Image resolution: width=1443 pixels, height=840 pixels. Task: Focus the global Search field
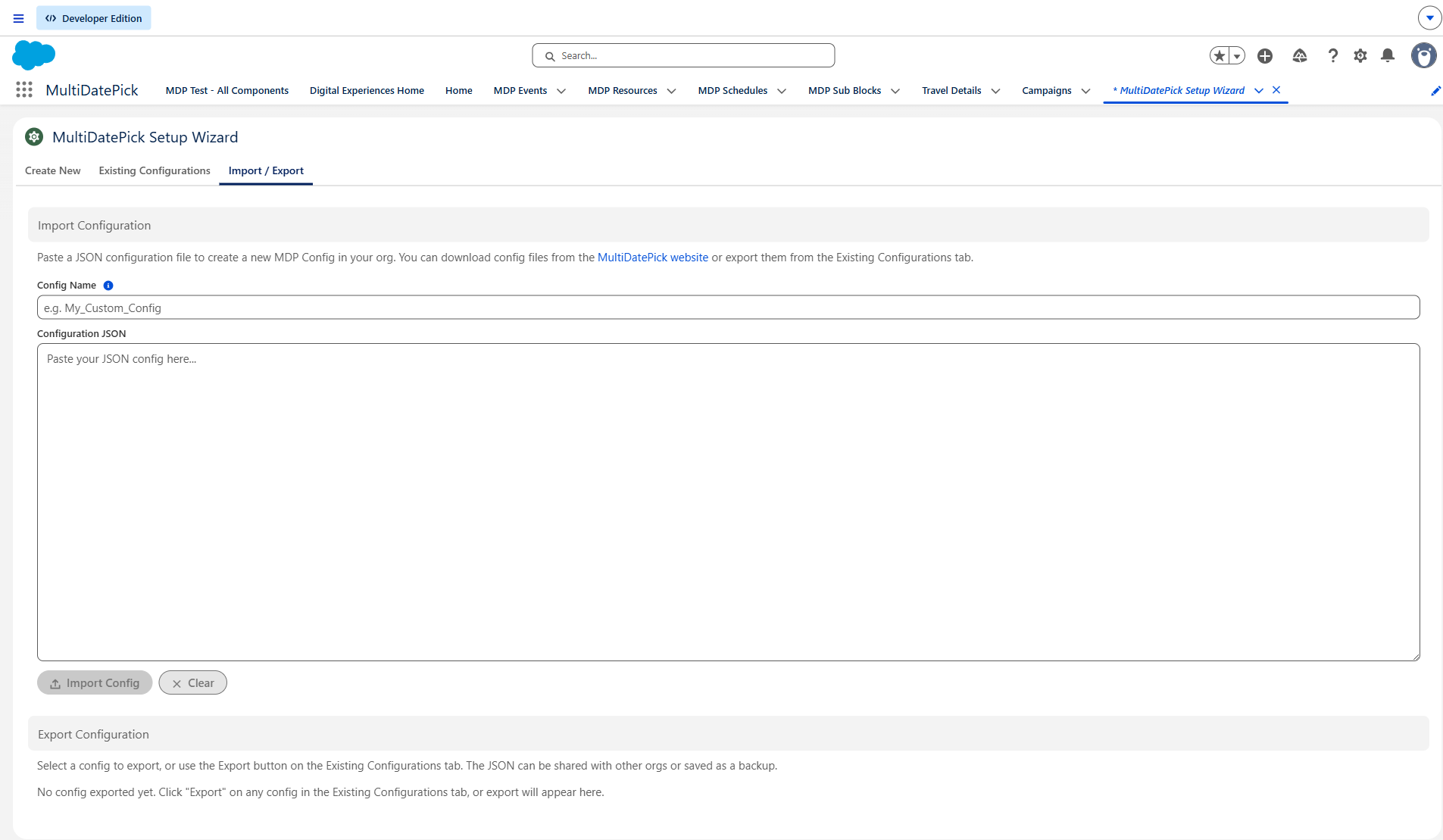click(x=683, y=55)
